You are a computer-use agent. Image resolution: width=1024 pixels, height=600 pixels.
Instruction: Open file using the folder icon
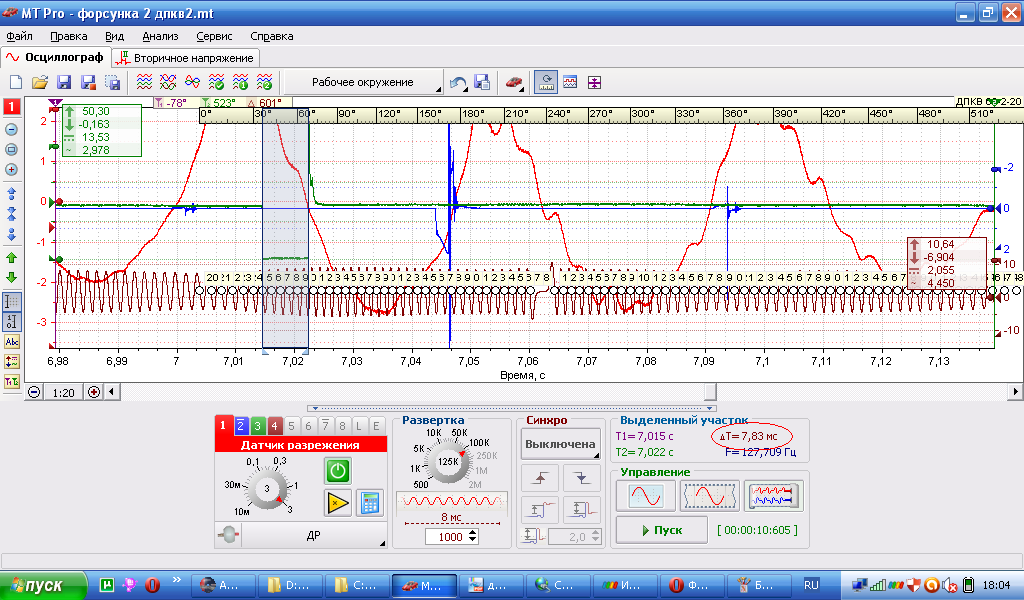40,82
